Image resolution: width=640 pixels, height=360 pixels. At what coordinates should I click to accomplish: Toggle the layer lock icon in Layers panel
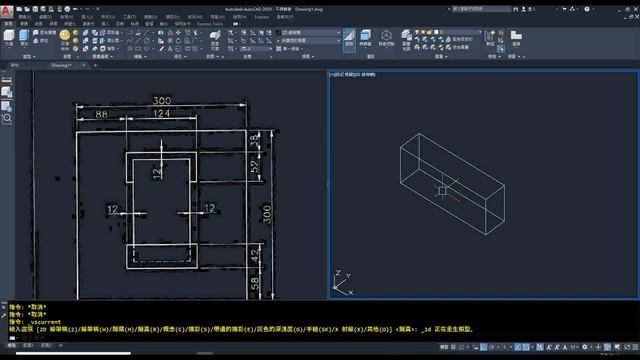429,32
